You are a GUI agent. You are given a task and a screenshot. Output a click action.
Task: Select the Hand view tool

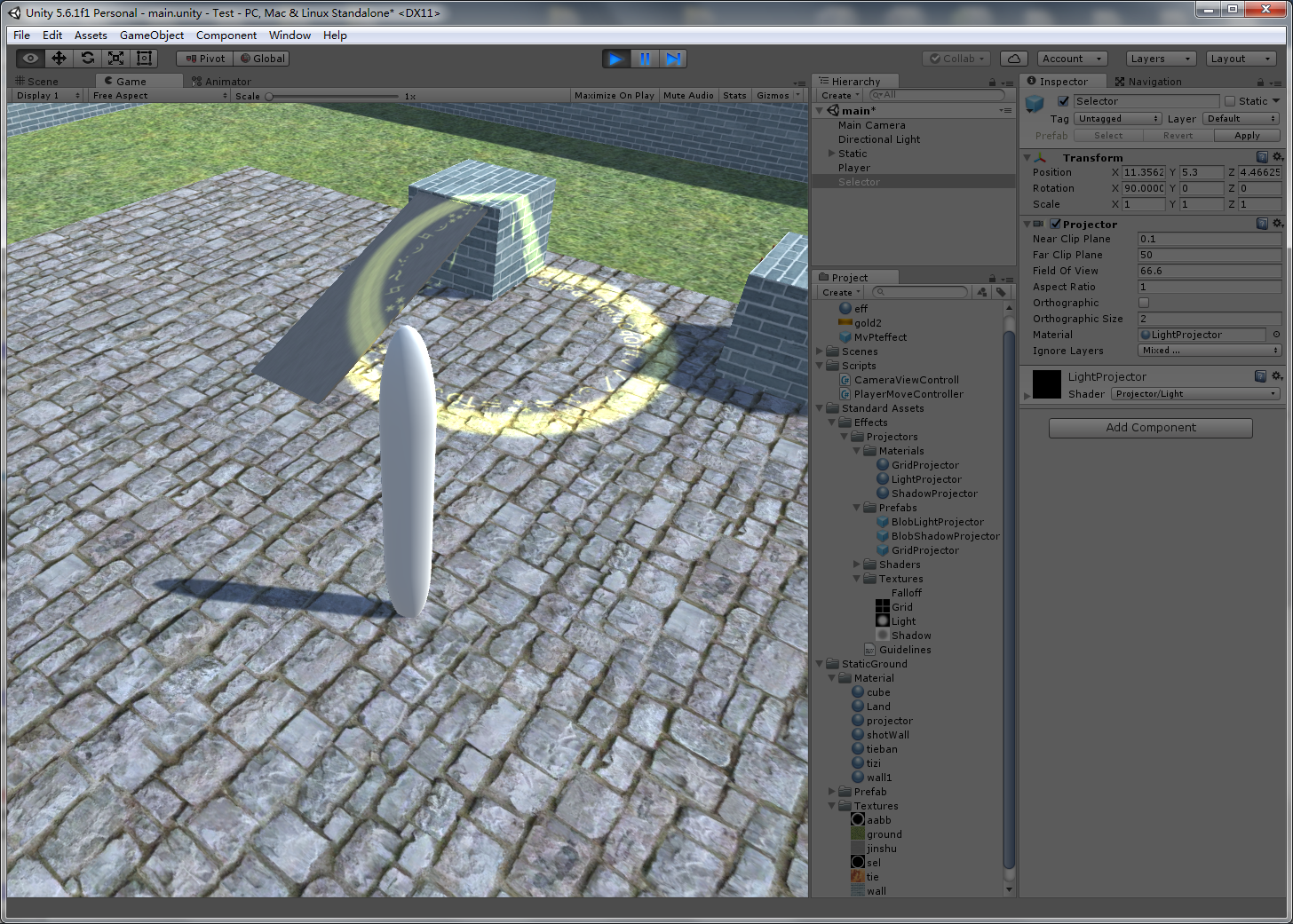[30, 59]
